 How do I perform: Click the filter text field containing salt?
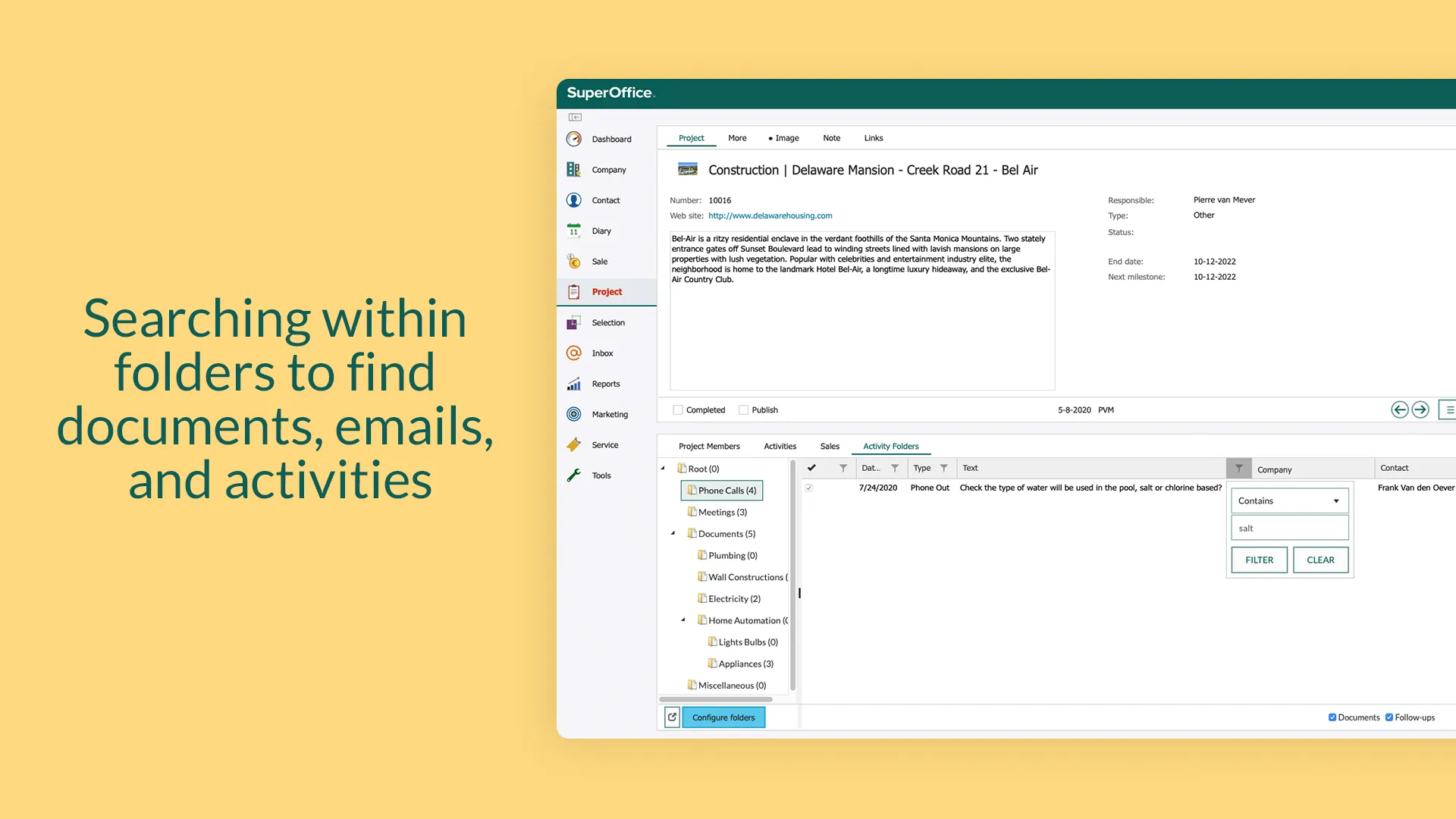[x=1289, y=529]
